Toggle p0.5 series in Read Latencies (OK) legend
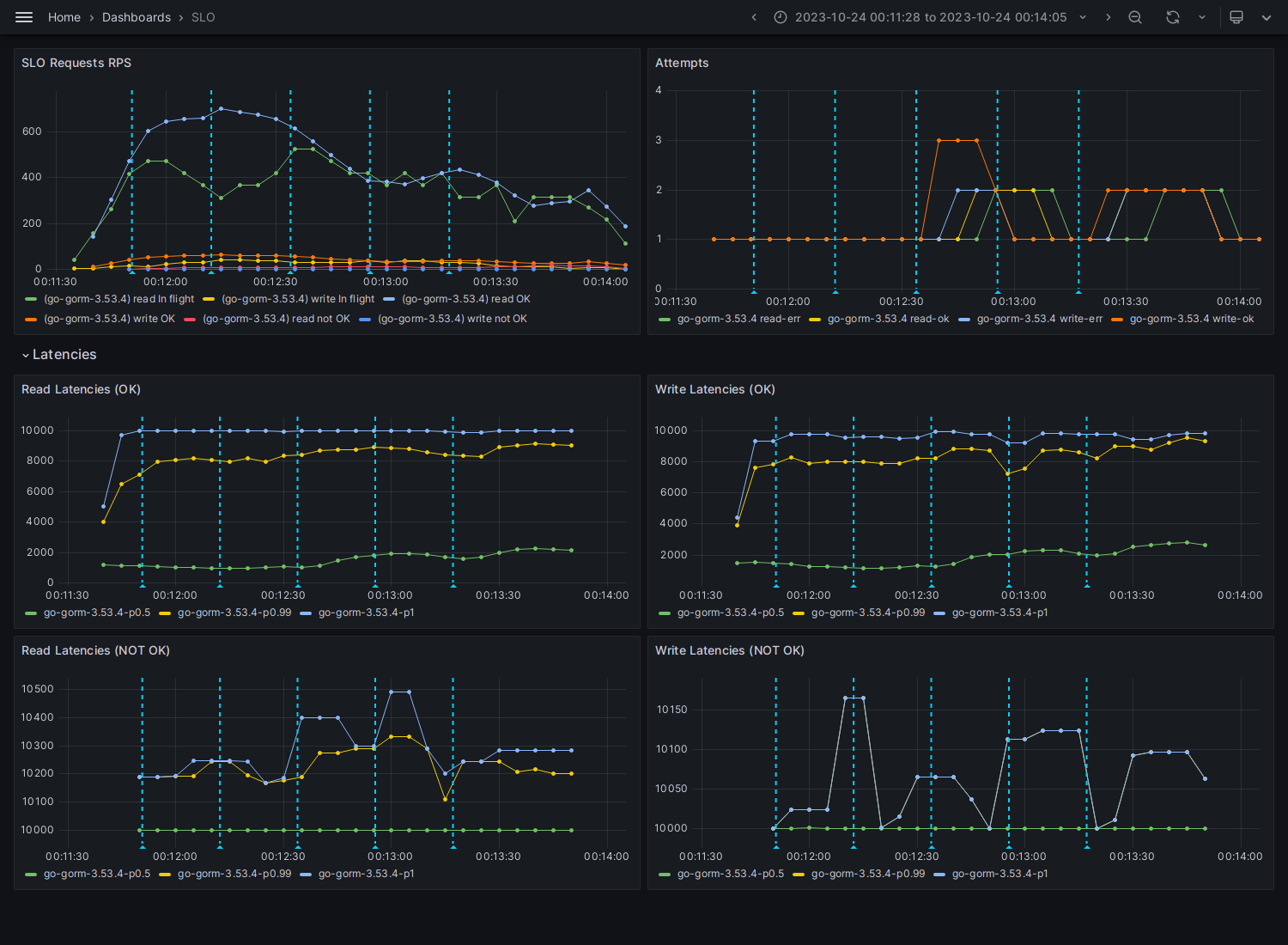The height and width of the screenshot is (945, 1288). click(x=97, y=613)
